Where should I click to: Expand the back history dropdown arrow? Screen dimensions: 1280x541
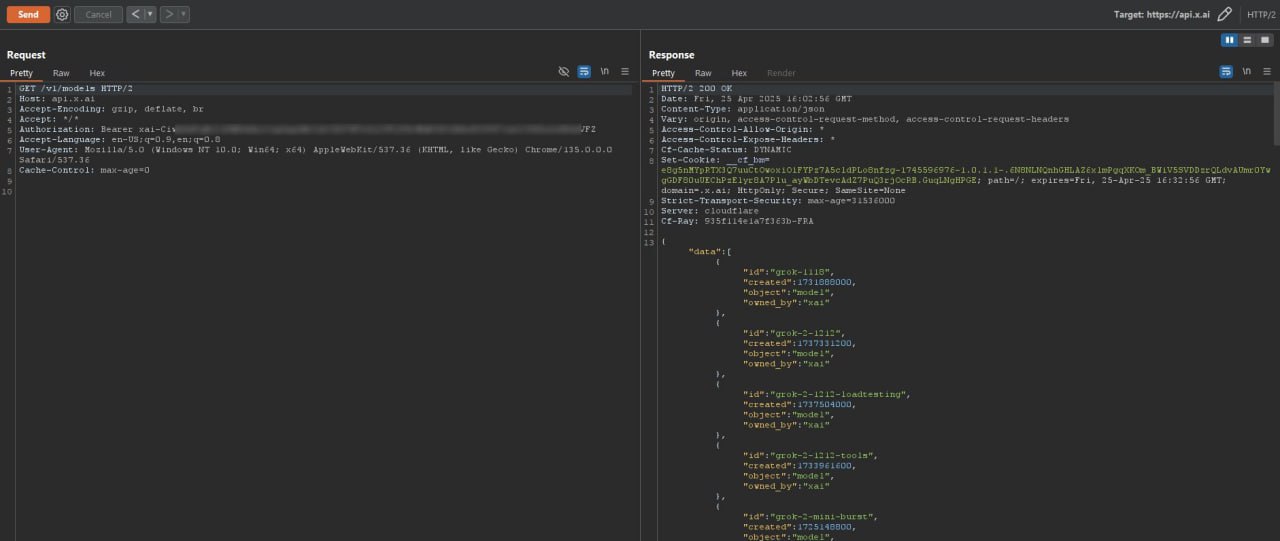(x=150, y=15)
